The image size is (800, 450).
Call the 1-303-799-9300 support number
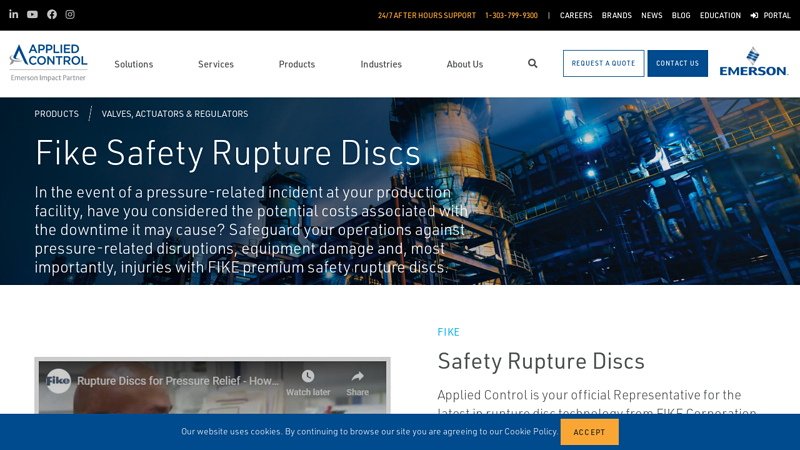click(x=511, y=15)
